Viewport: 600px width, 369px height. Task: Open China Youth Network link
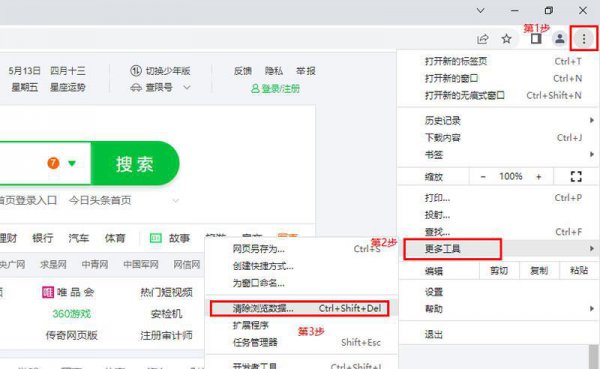95,265
